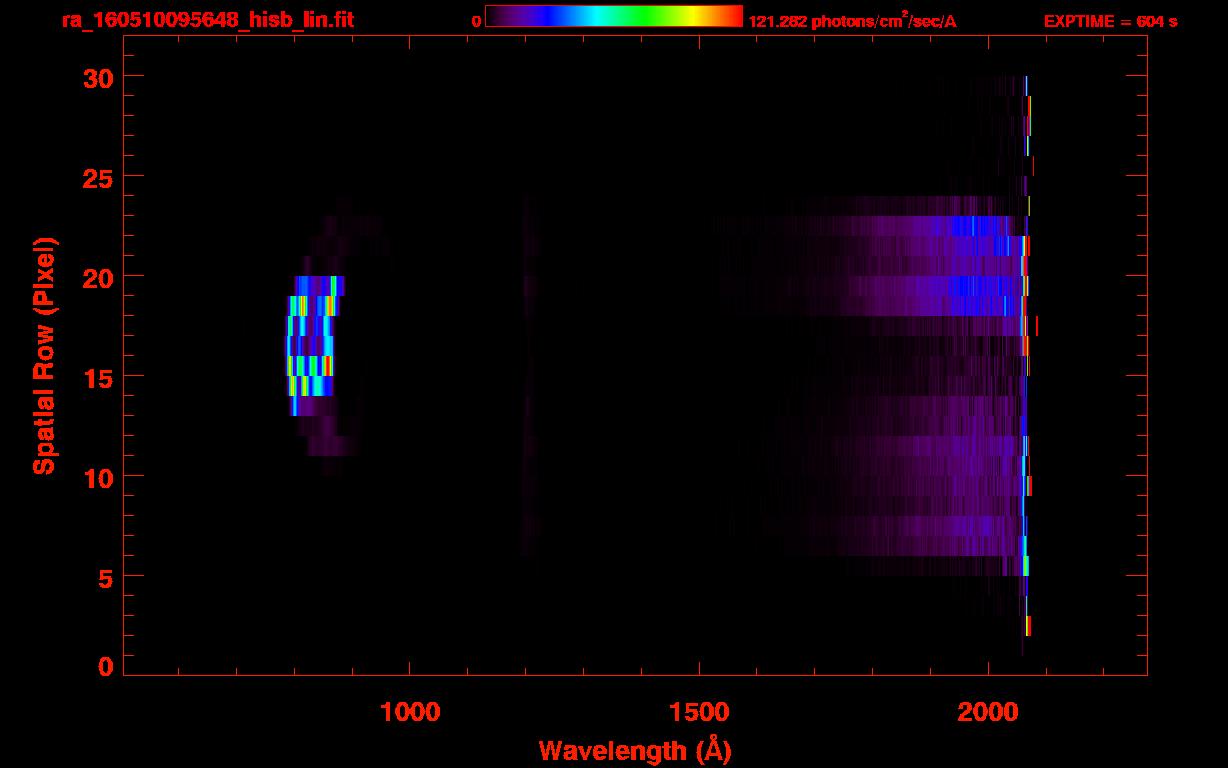This screenshot has height=768, width=1228.
Task: Click the y-axis tick label 10
Action: click(x=96, y=477)
